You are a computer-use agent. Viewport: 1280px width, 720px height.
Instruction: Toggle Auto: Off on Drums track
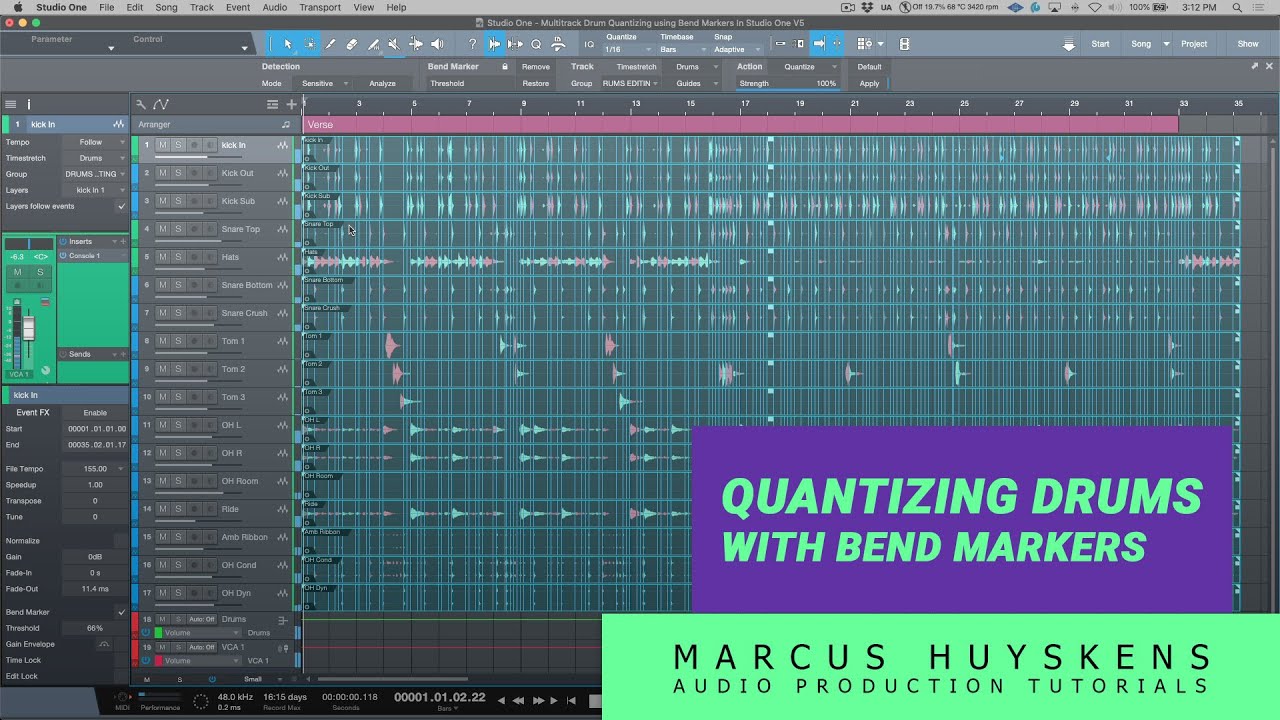pos(202,619)
